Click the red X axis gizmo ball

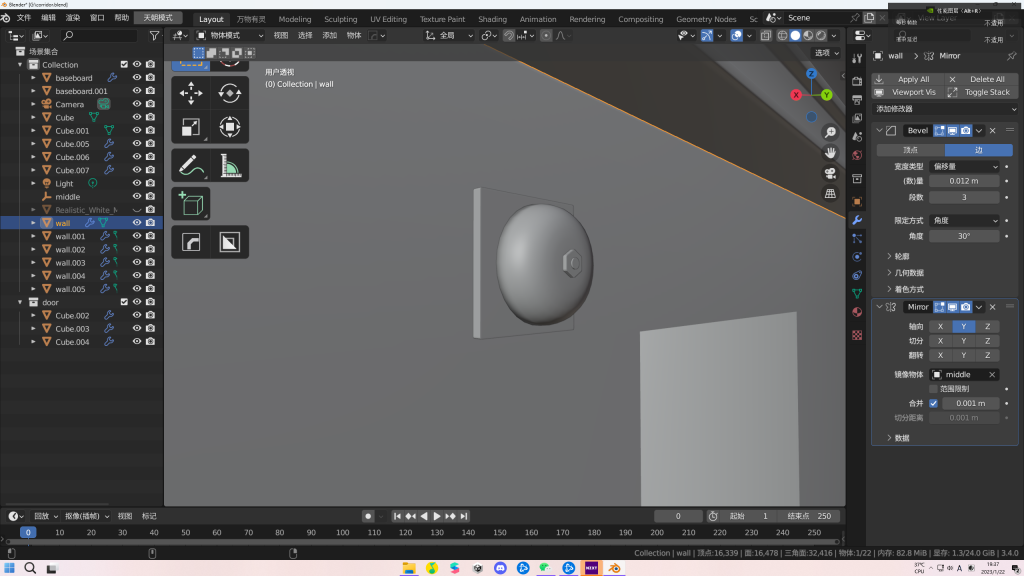coord(796,95)
